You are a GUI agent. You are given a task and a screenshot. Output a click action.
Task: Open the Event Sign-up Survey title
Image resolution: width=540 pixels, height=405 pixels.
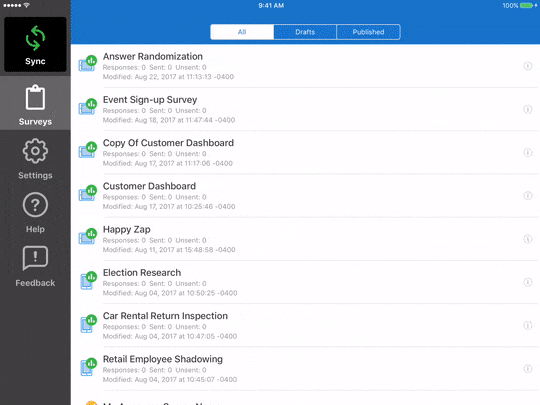pos(150,100)
